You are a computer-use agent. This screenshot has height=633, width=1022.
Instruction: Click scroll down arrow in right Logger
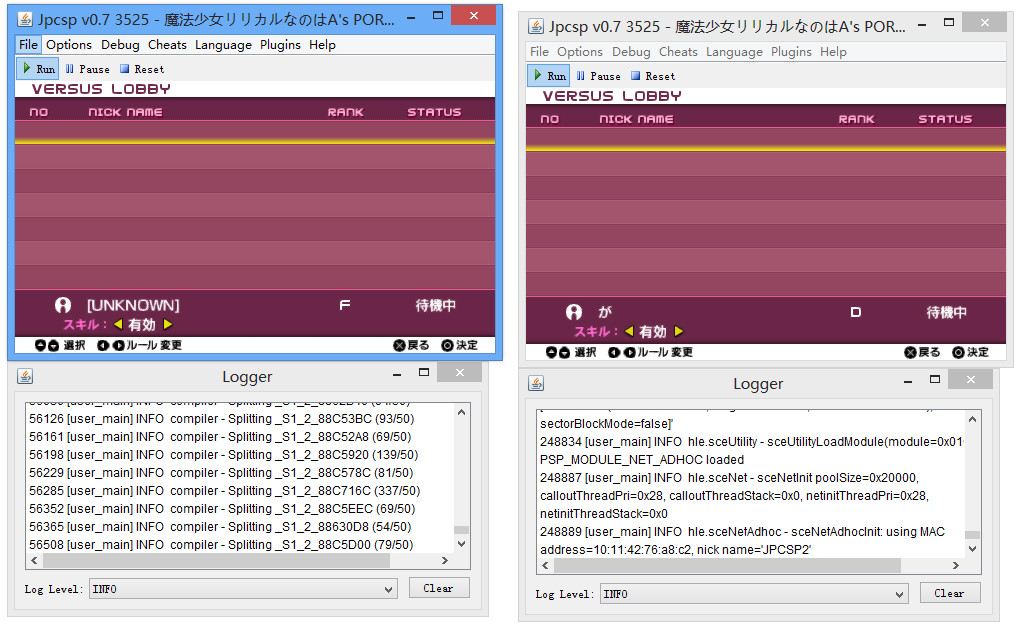point(972,549)
